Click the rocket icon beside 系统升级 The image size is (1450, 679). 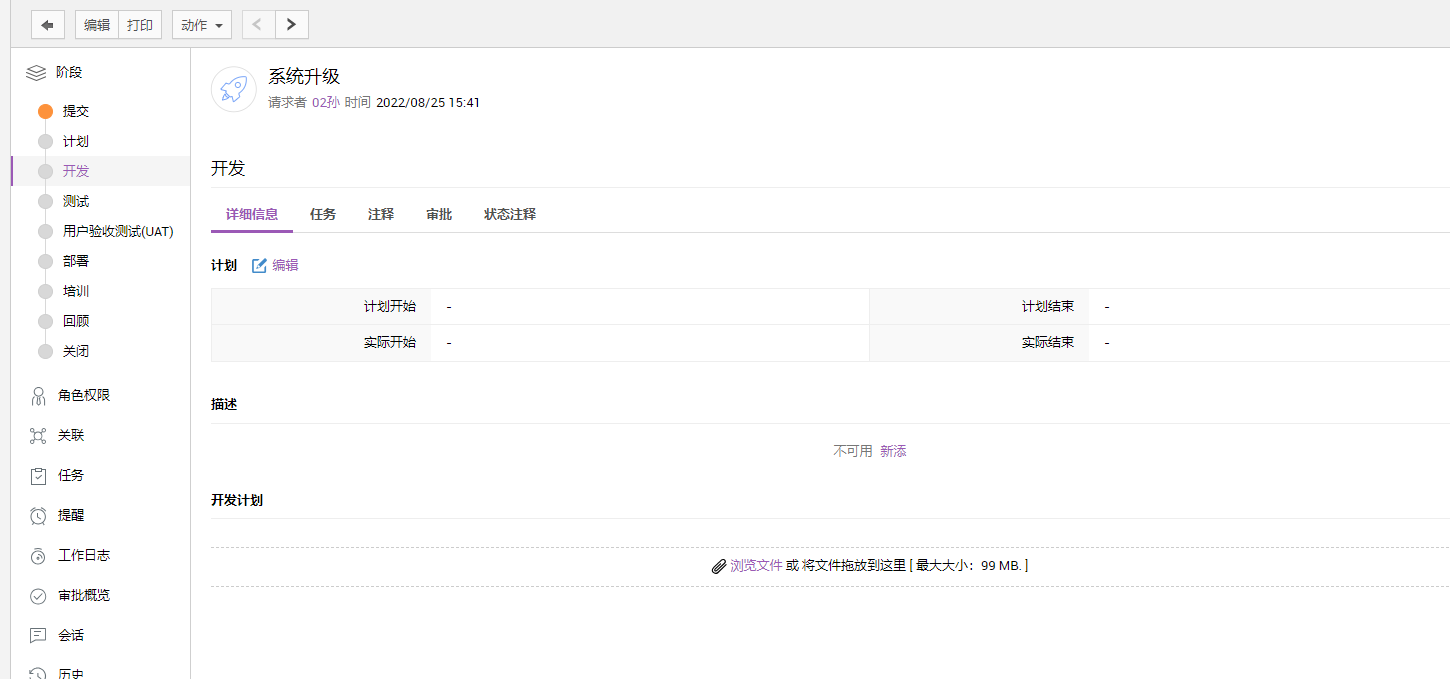point(234,90)
